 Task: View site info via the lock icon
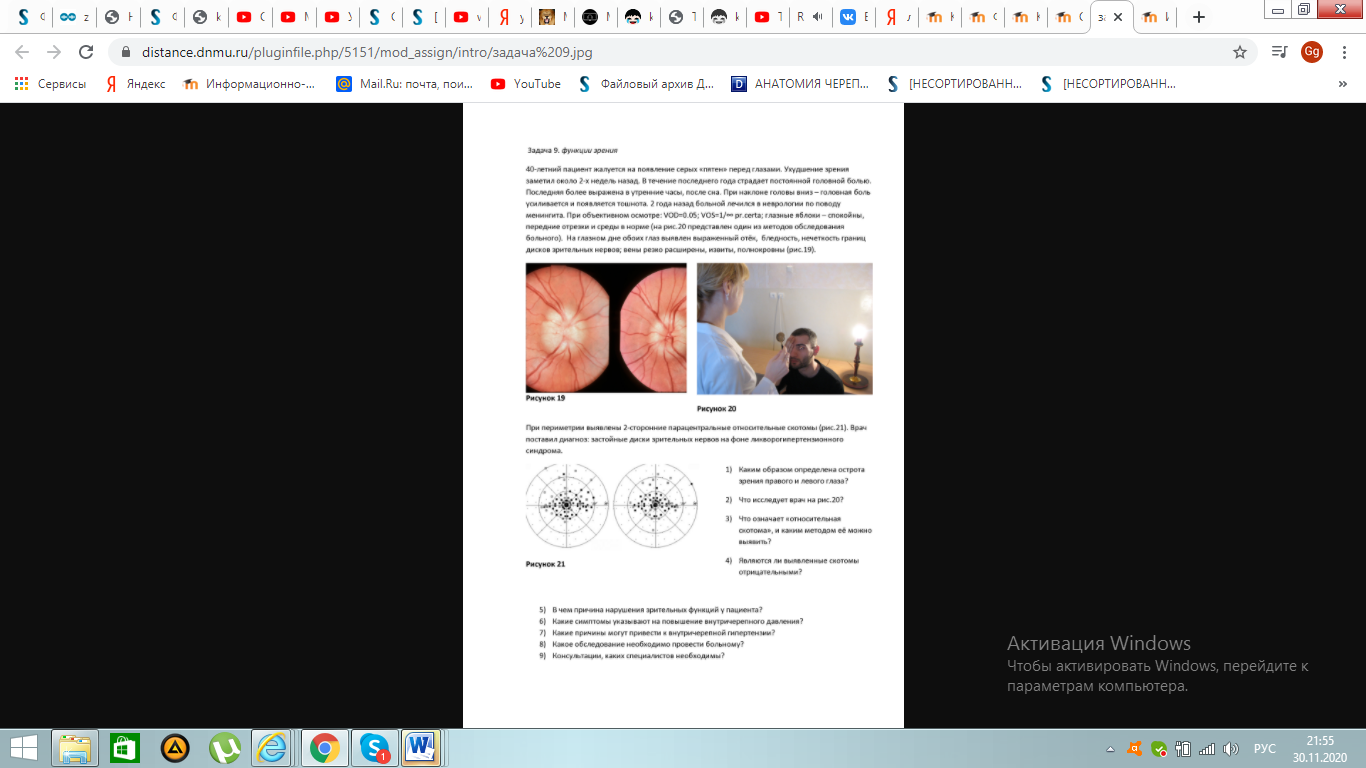125,52
